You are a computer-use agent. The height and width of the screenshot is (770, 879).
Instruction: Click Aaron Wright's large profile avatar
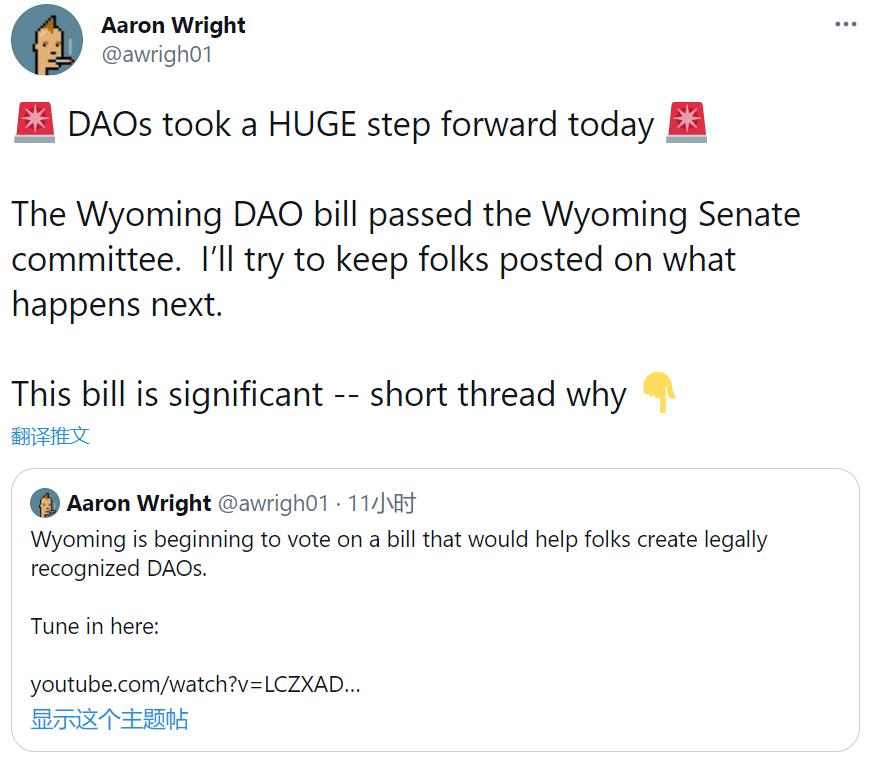click(x=47, y=40)
